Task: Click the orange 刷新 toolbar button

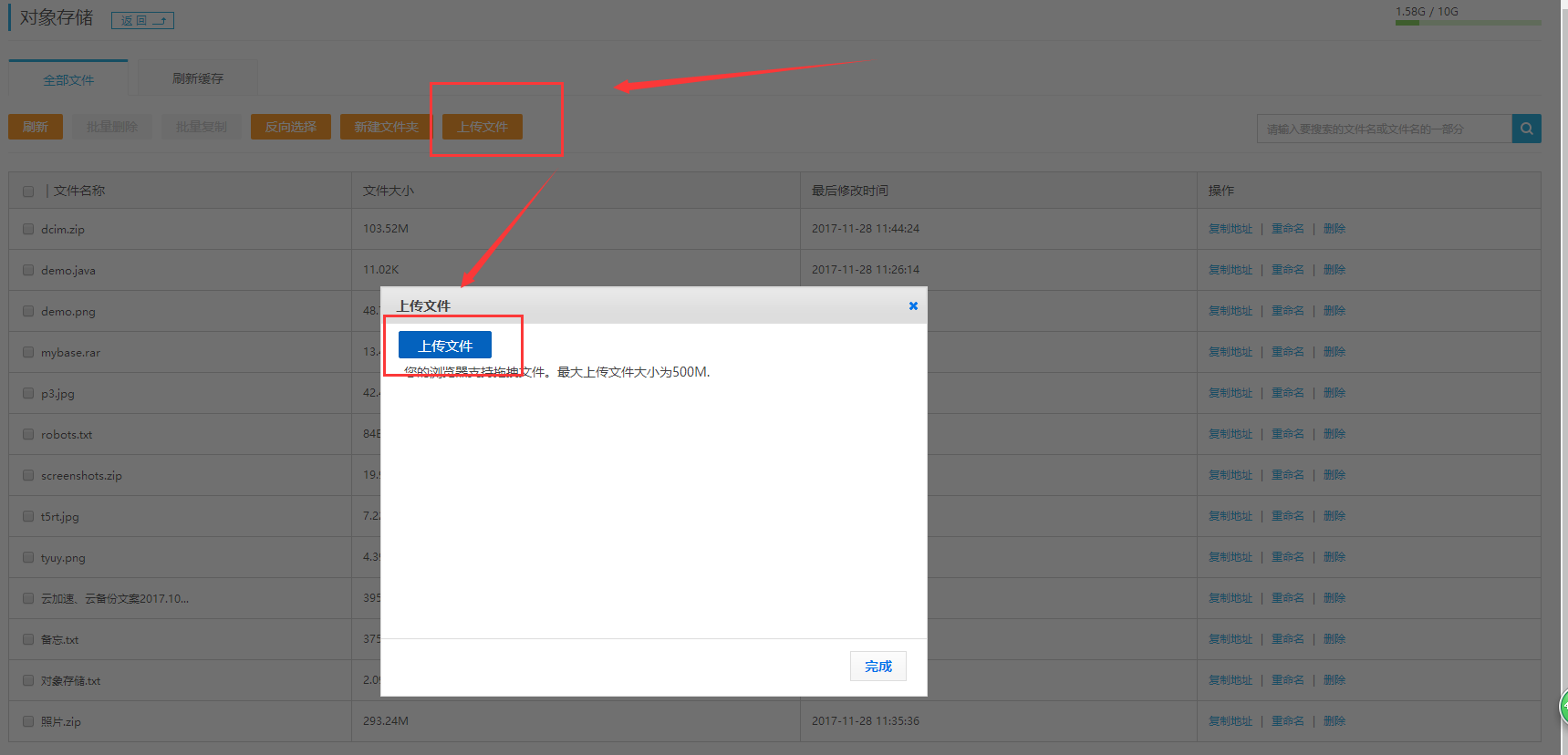Action: [x=36, y=127]
